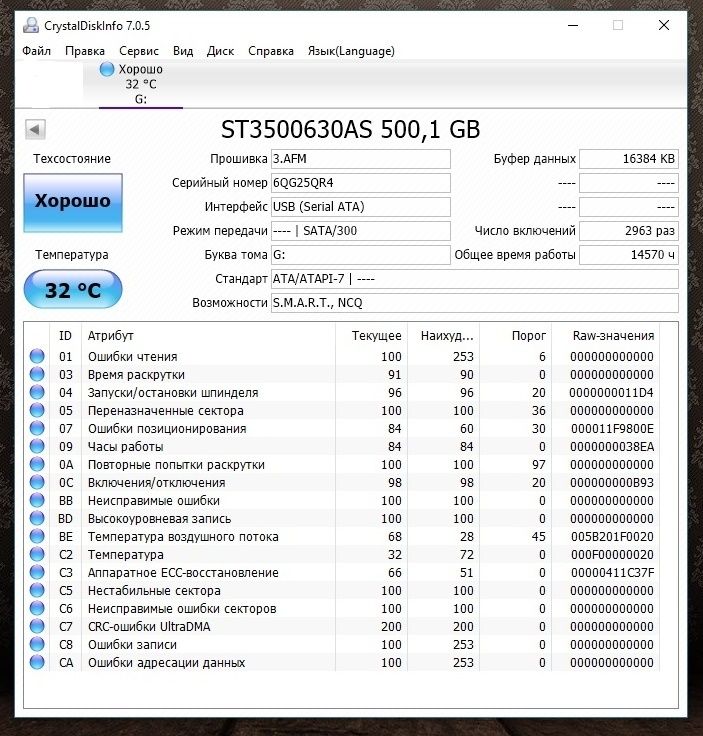Click raw value 0000000011D4
The image size is (703, 736).
coord(611,392)
